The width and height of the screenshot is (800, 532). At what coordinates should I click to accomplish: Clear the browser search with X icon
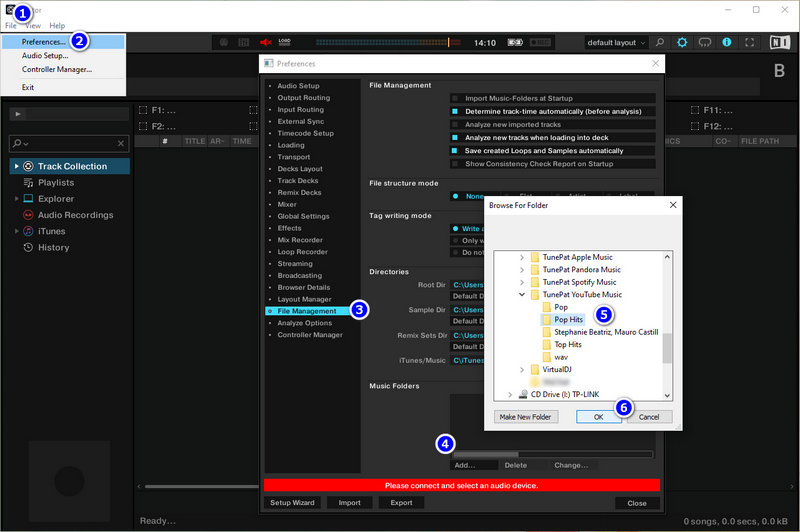121,143
